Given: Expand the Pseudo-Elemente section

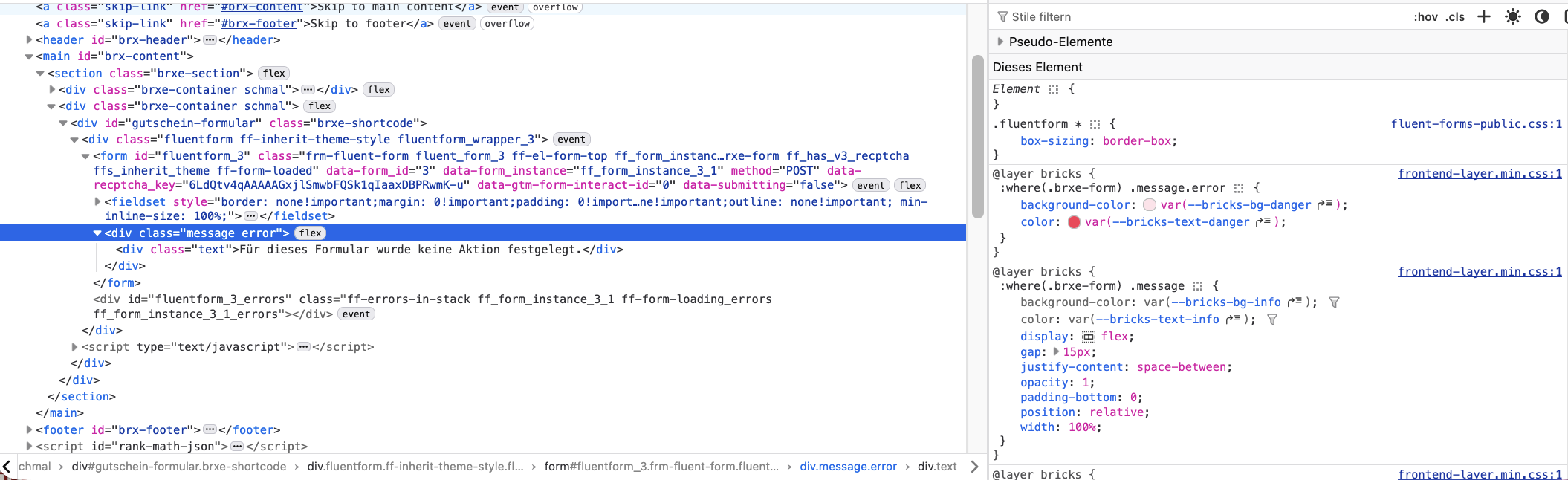Looking at the screenshot, I should (x=1000, y=42).
